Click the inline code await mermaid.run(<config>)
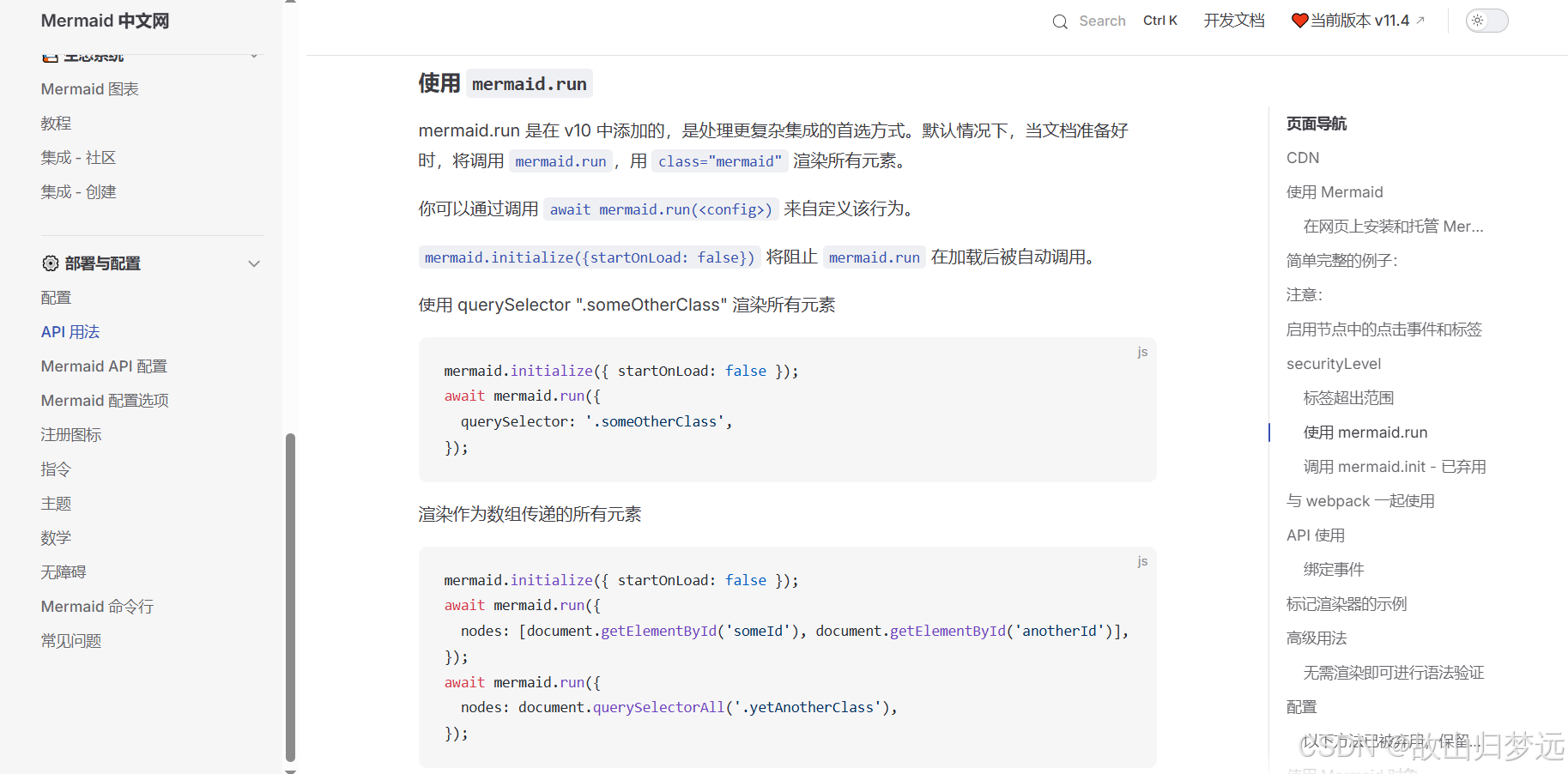The height and width of the screenshot is (774, 1568). (x=661, y=209)
